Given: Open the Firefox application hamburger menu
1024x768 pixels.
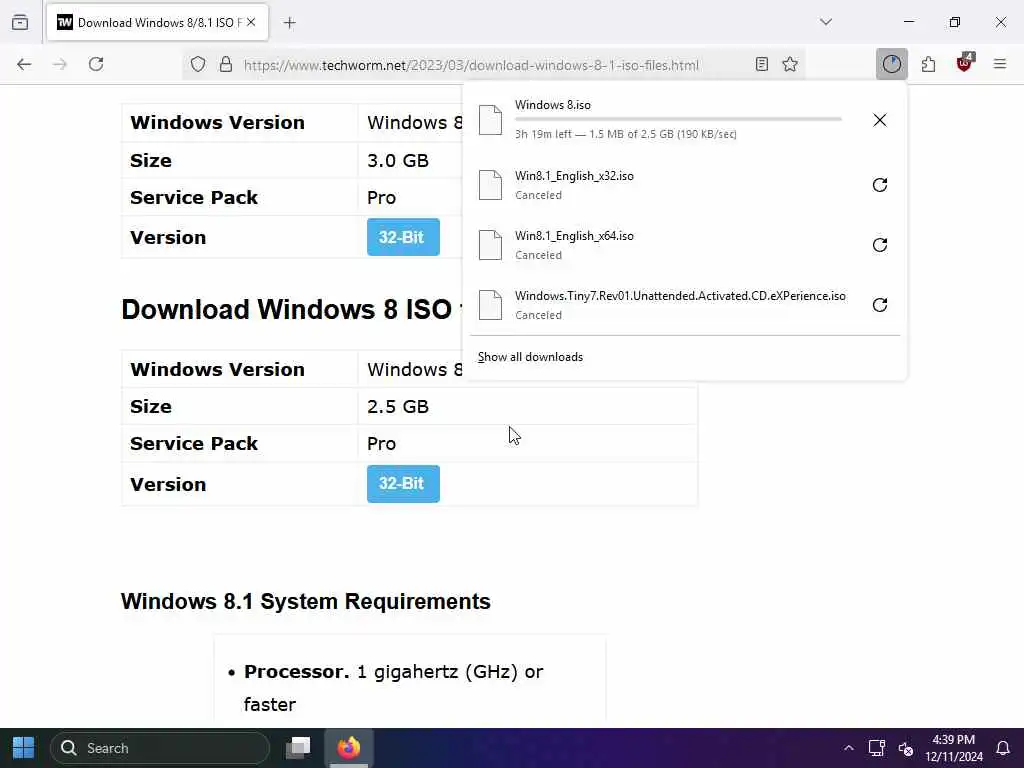Looking at the screenshot, I should pyautogui.click(x=1000, y=64).
